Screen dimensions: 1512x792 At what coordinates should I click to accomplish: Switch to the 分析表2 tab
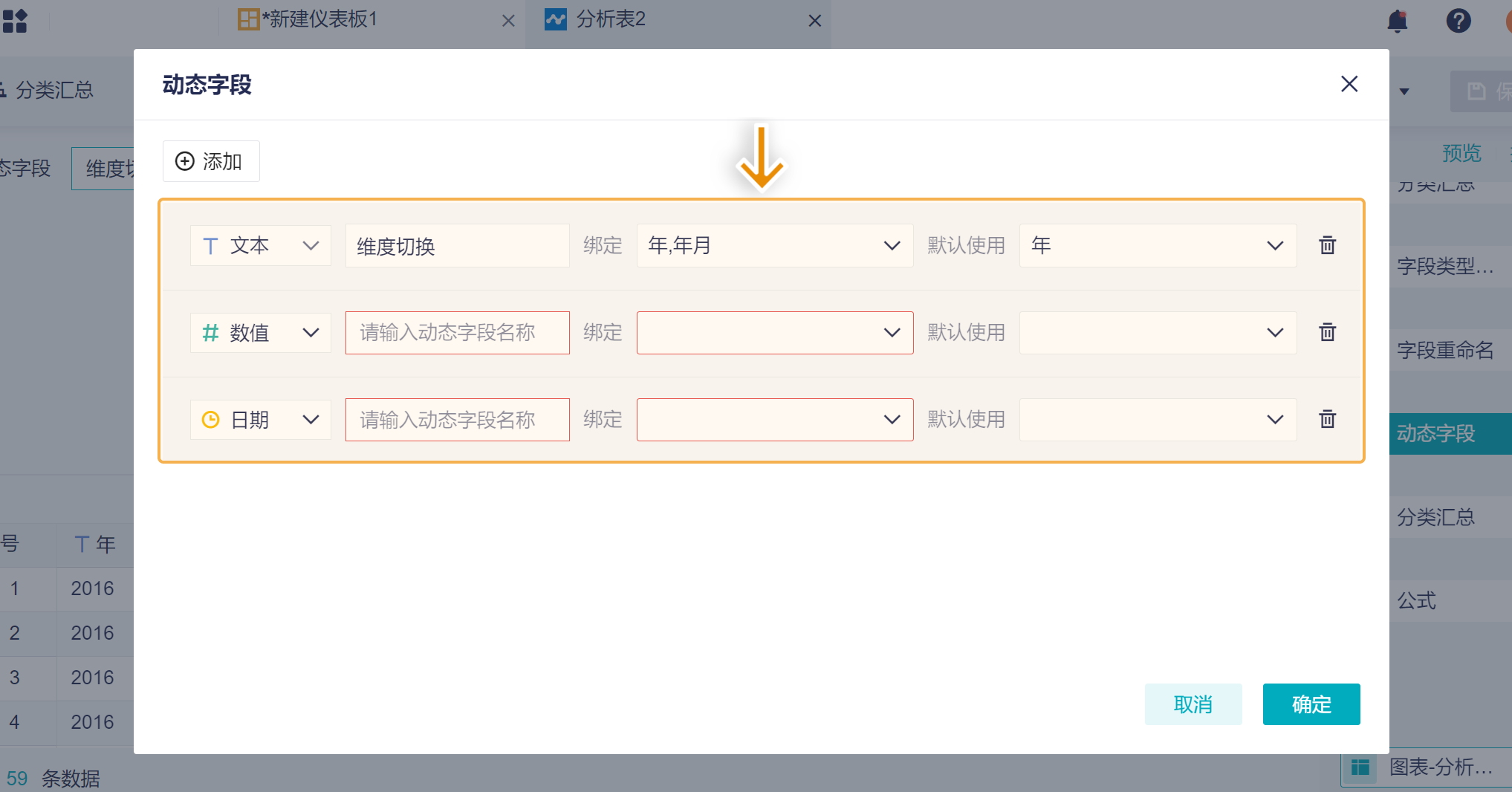pyautogui.click(x=611, y=19)
